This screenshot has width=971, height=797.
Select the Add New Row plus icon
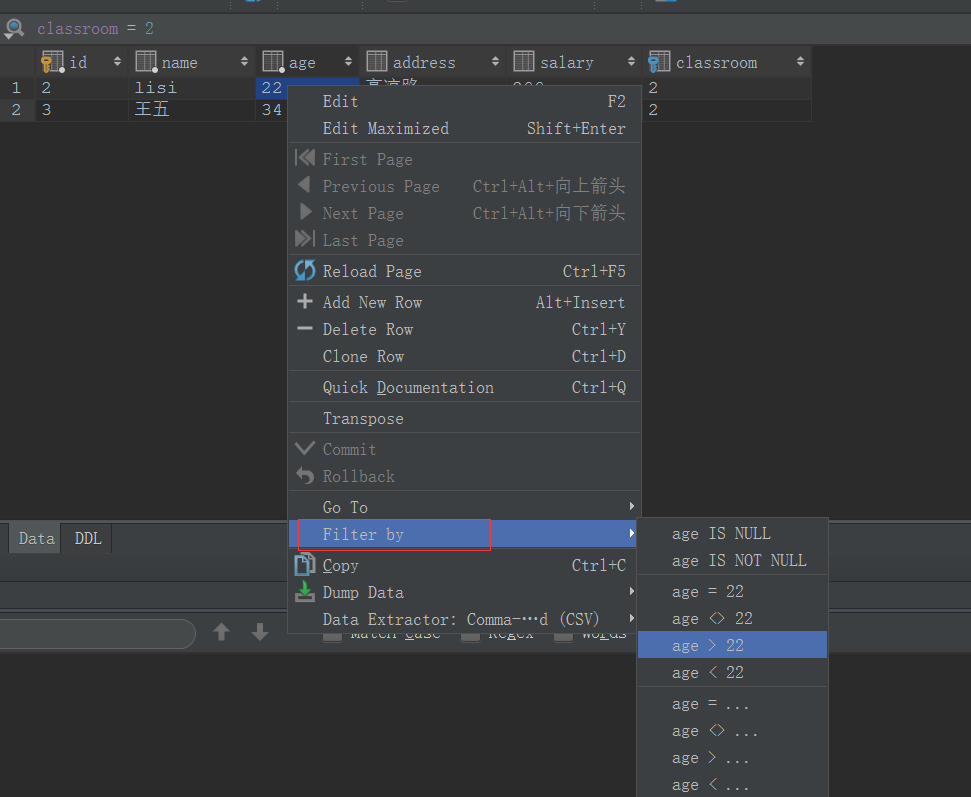(x=304, y=301)
